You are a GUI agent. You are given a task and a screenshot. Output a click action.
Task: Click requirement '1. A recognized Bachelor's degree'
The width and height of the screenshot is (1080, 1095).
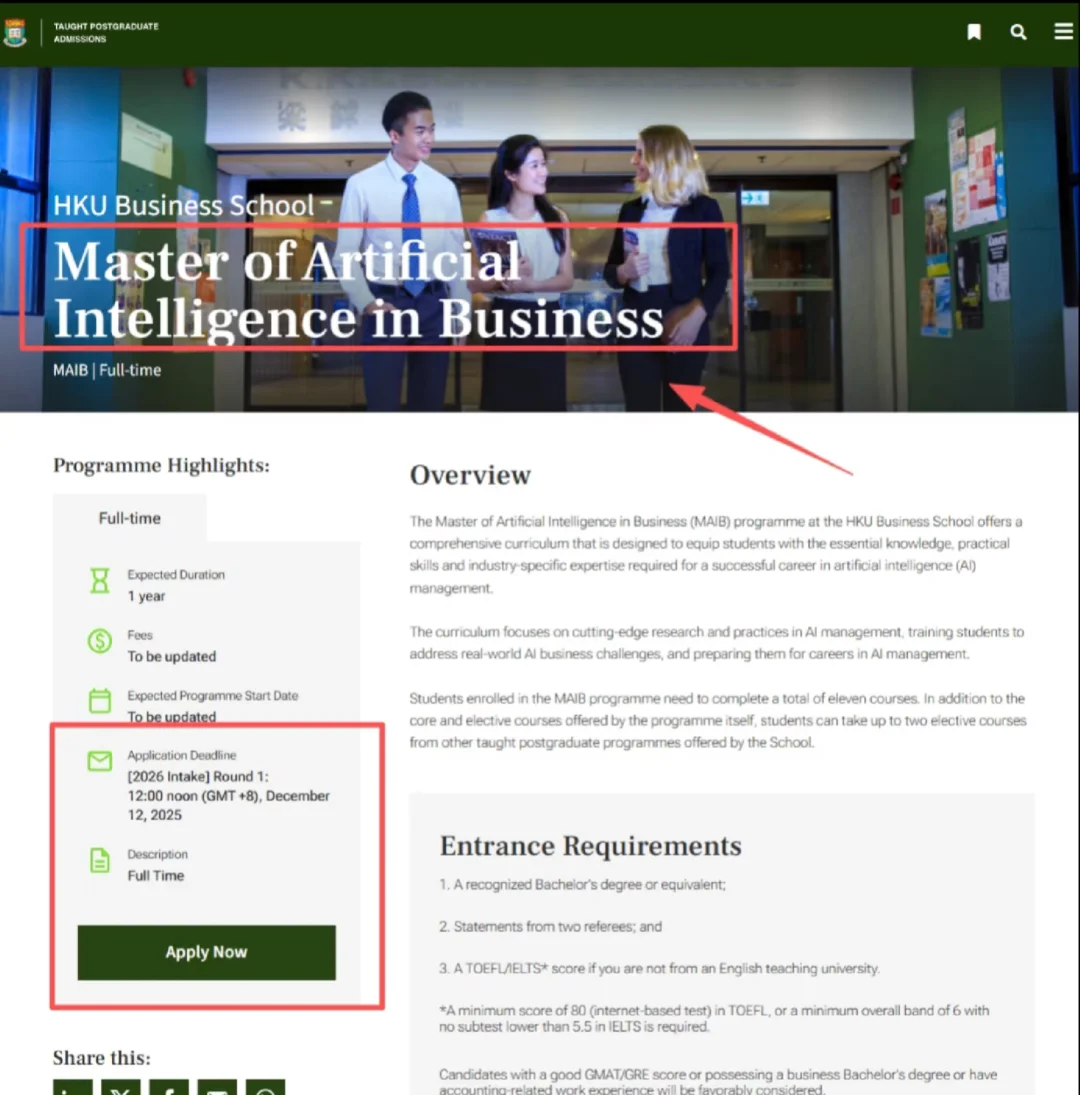(583, 885)
